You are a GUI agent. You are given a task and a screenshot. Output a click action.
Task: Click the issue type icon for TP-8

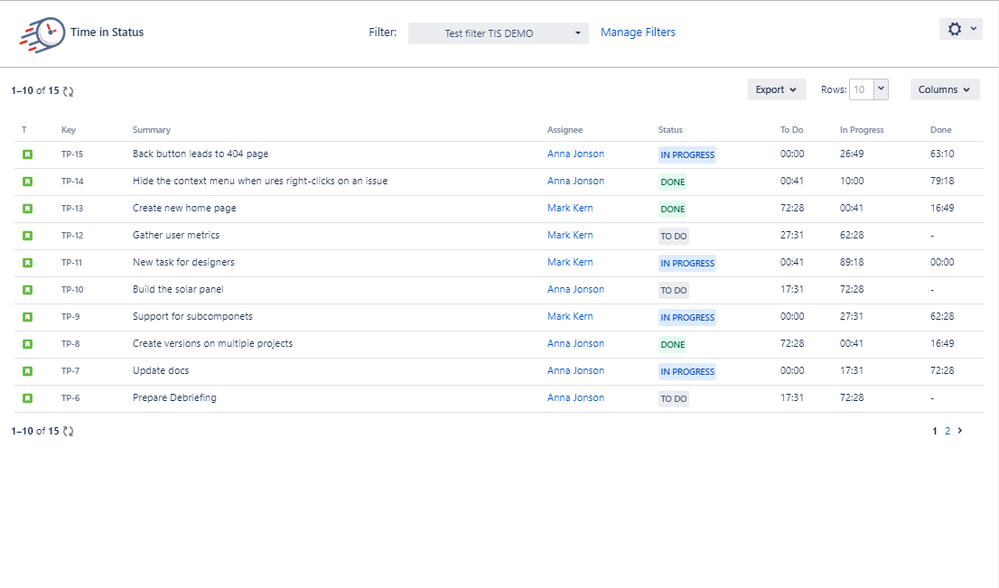27,344
